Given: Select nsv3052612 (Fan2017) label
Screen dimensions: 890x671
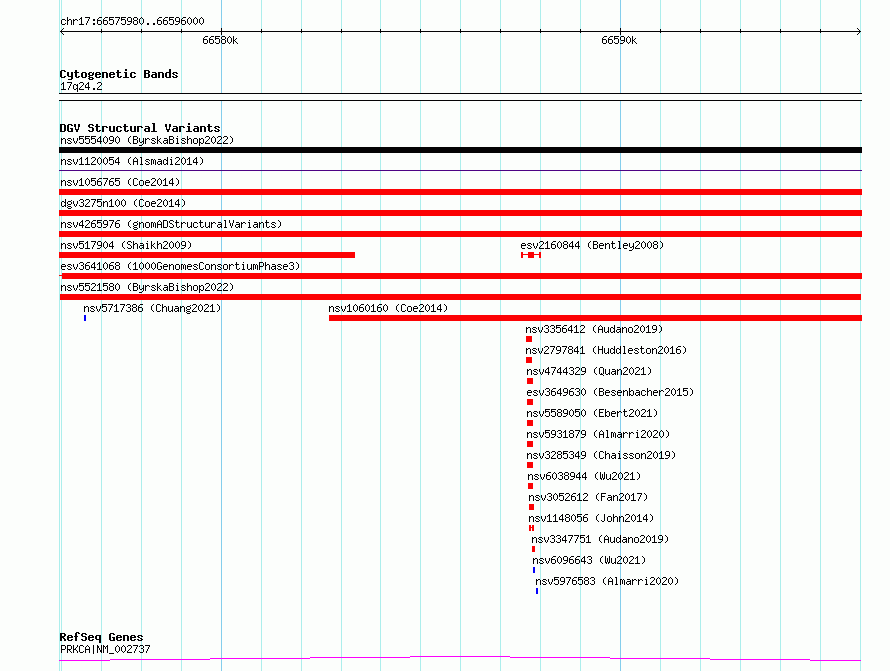Looking at the screenshot, I should tap(588, 497).
